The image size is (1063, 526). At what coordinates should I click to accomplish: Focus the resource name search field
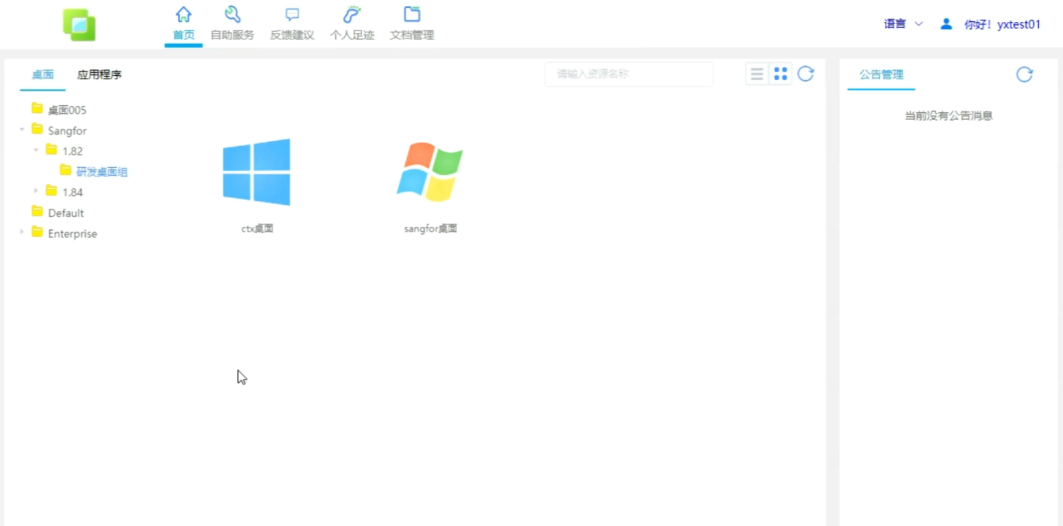point(629,75)
